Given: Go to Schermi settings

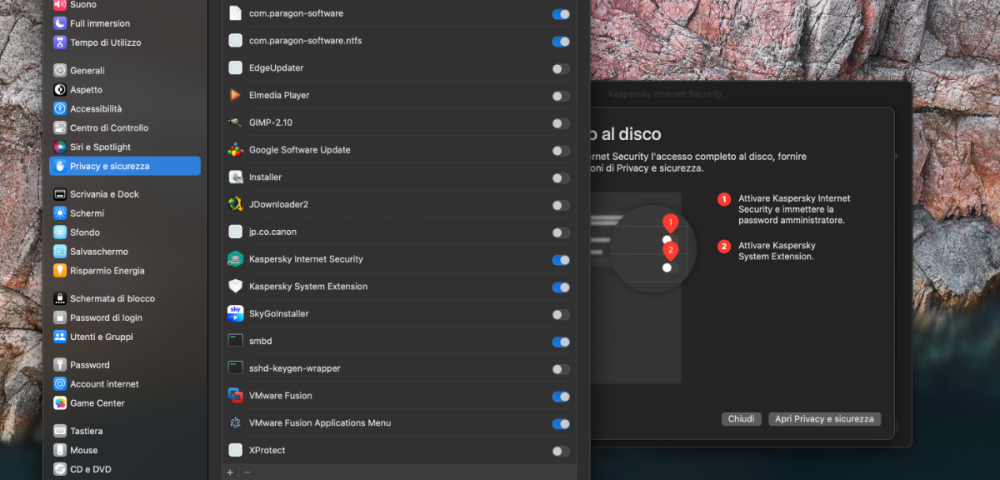Looking at the screenshot, I should pyautogui.click(x=125, y=214).
